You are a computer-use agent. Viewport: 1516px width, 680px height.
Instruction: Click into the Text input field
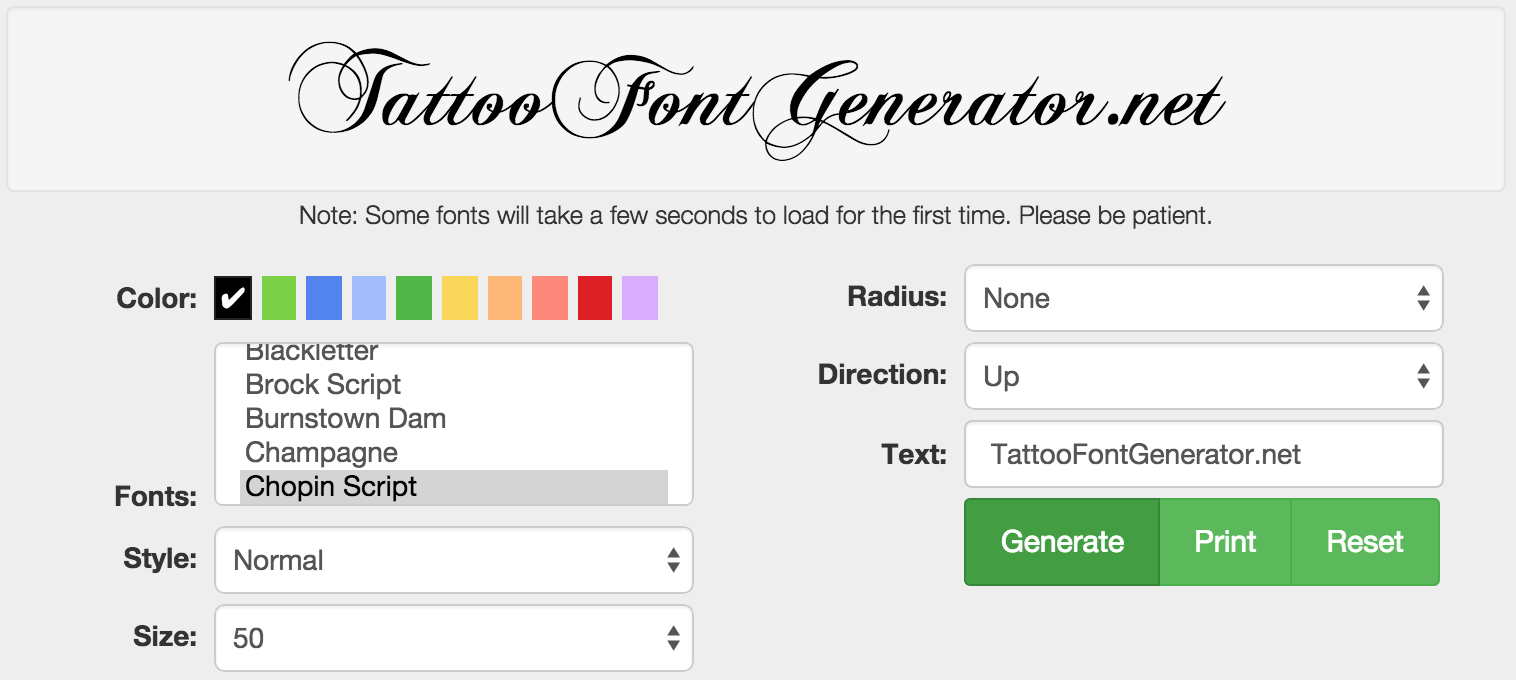coord(1203,455)
